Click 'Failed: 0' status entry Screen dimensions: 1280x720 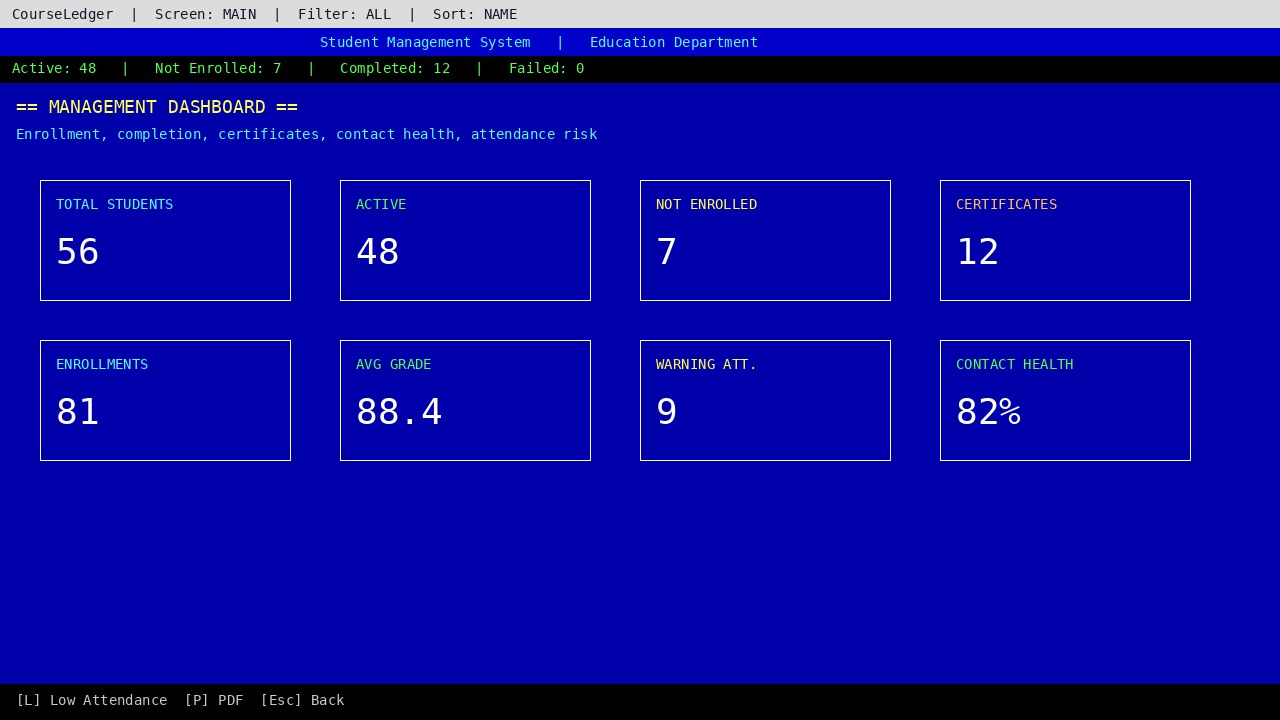[547, 68]
